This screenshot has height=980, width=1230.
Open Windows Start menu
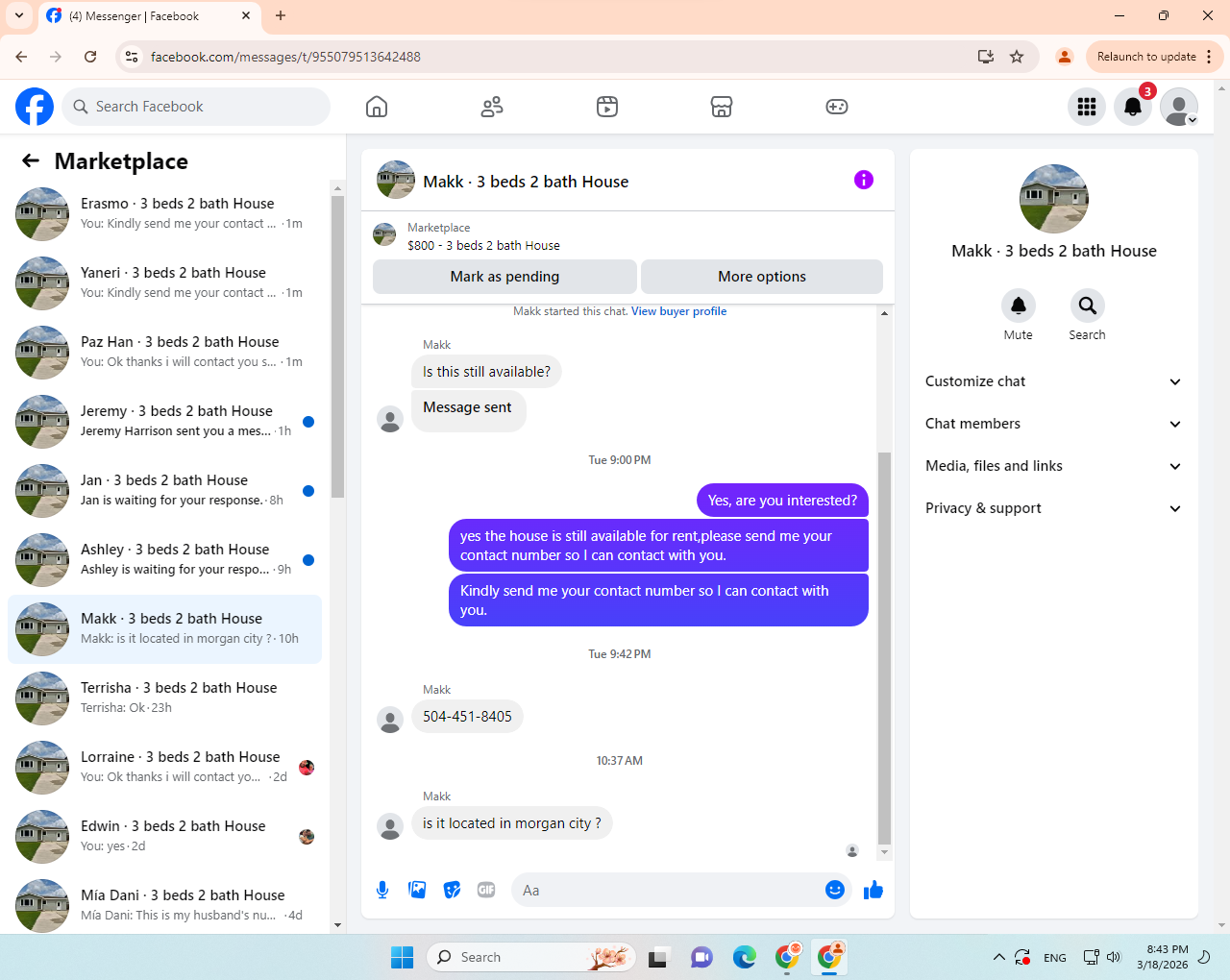[402, 957]
